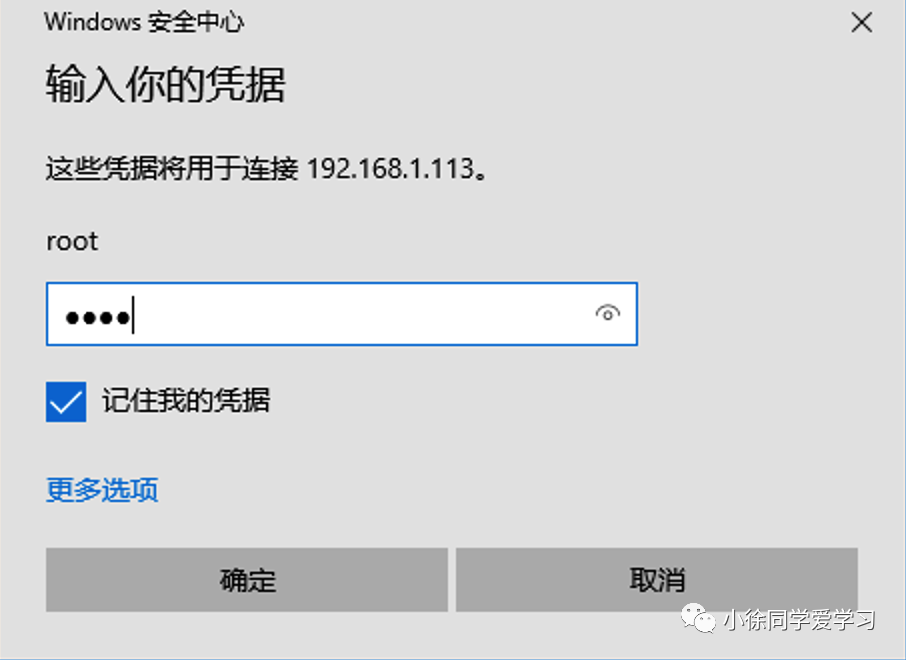Image resolution: width=906 pixels, height=660 pixels.
Task: Click the 小徐同学爱学习 watermark text
Action: pyautogui.click(x=800, y=620)
